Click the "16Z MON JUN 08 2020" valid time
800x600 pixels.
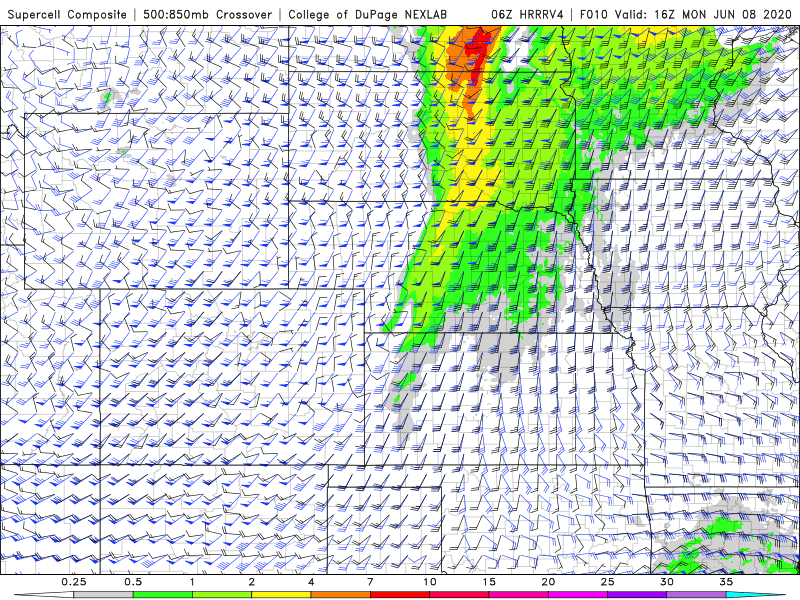(x=723, y=15)
